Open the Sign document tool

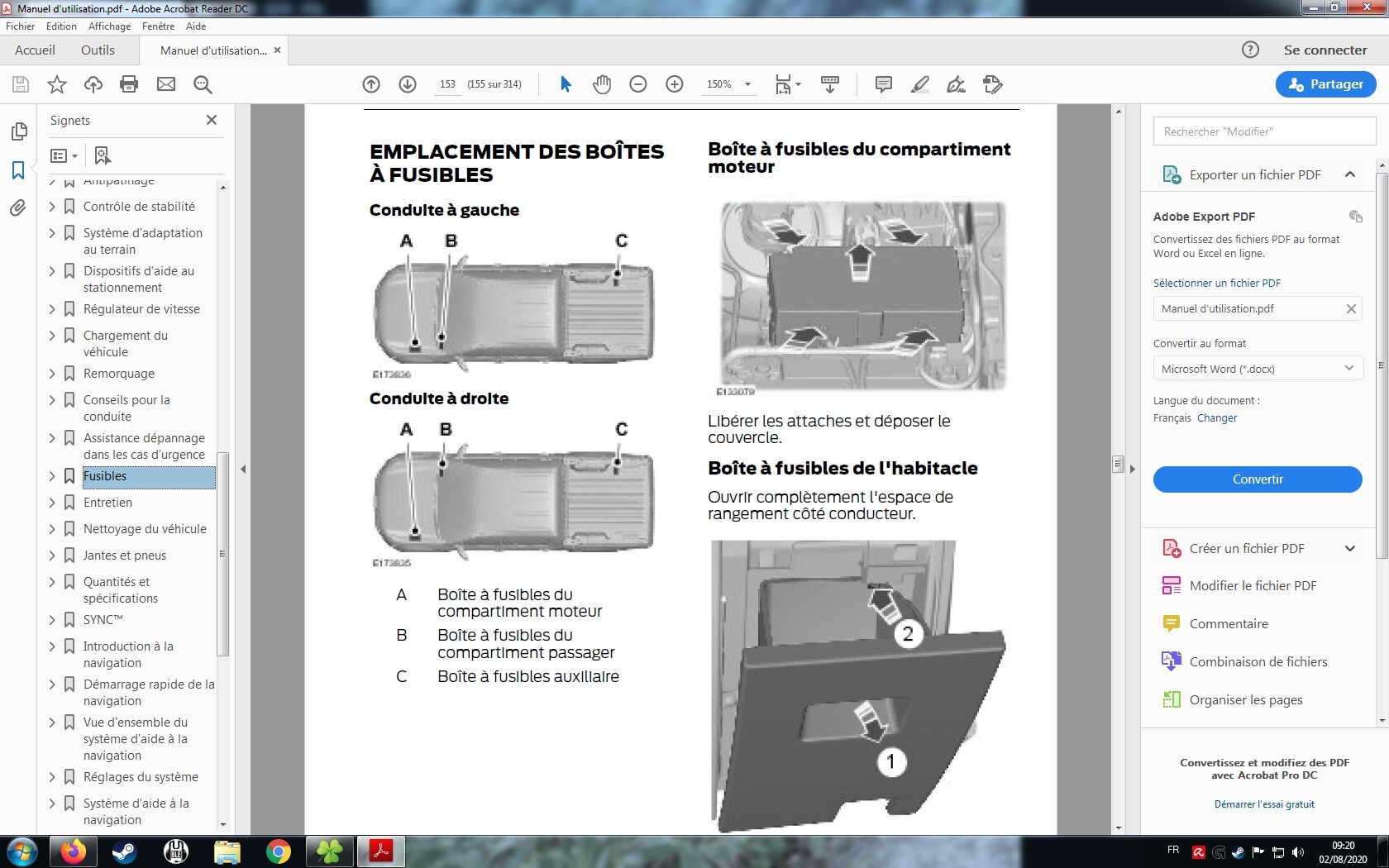coord(957,84)
